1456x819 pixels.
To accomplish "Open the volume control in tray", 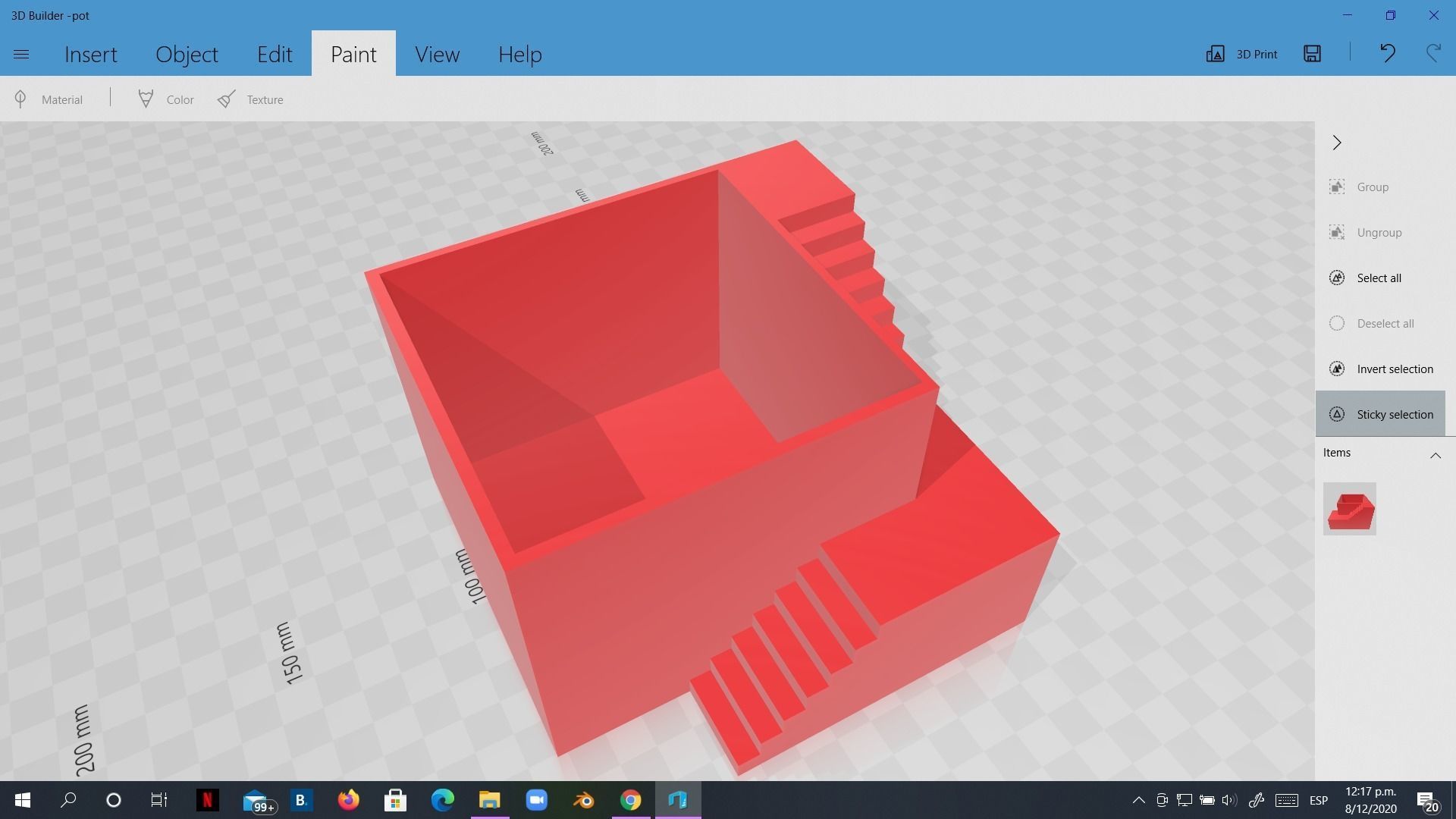I will [1229, 800].
